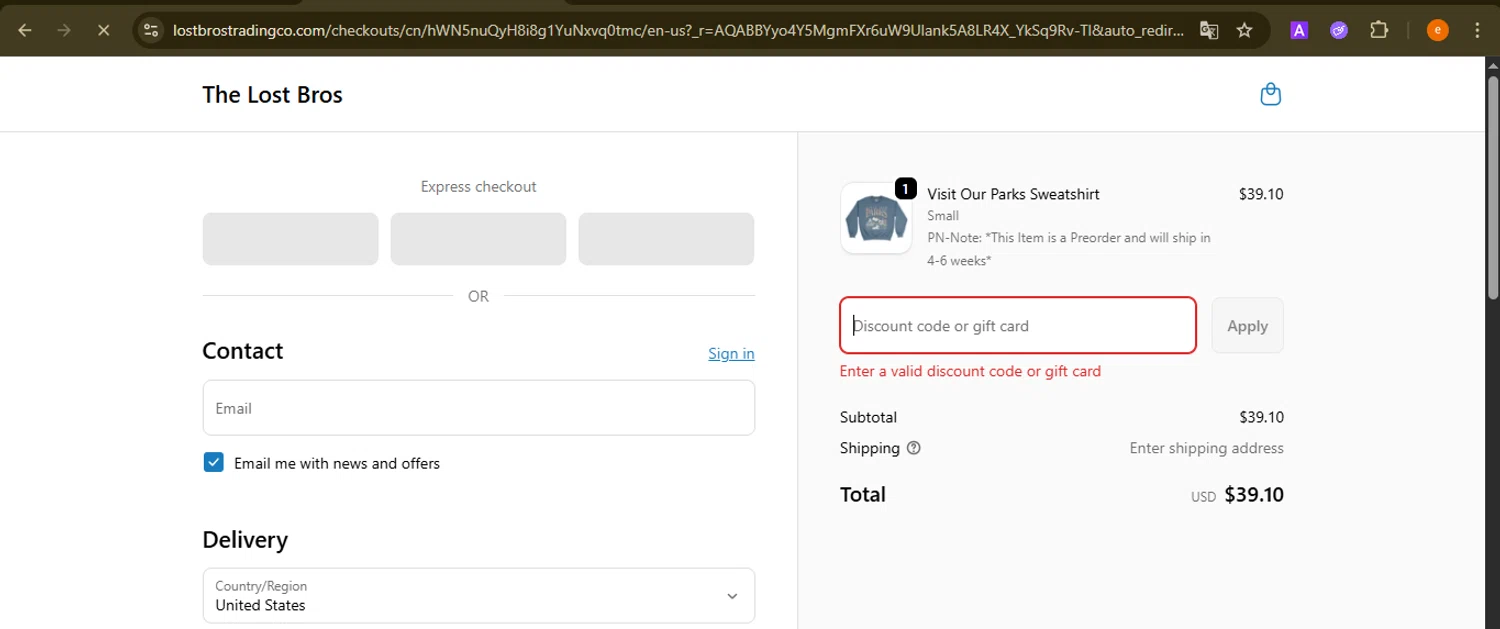Click the discount code error message

(x=970, y=371)
